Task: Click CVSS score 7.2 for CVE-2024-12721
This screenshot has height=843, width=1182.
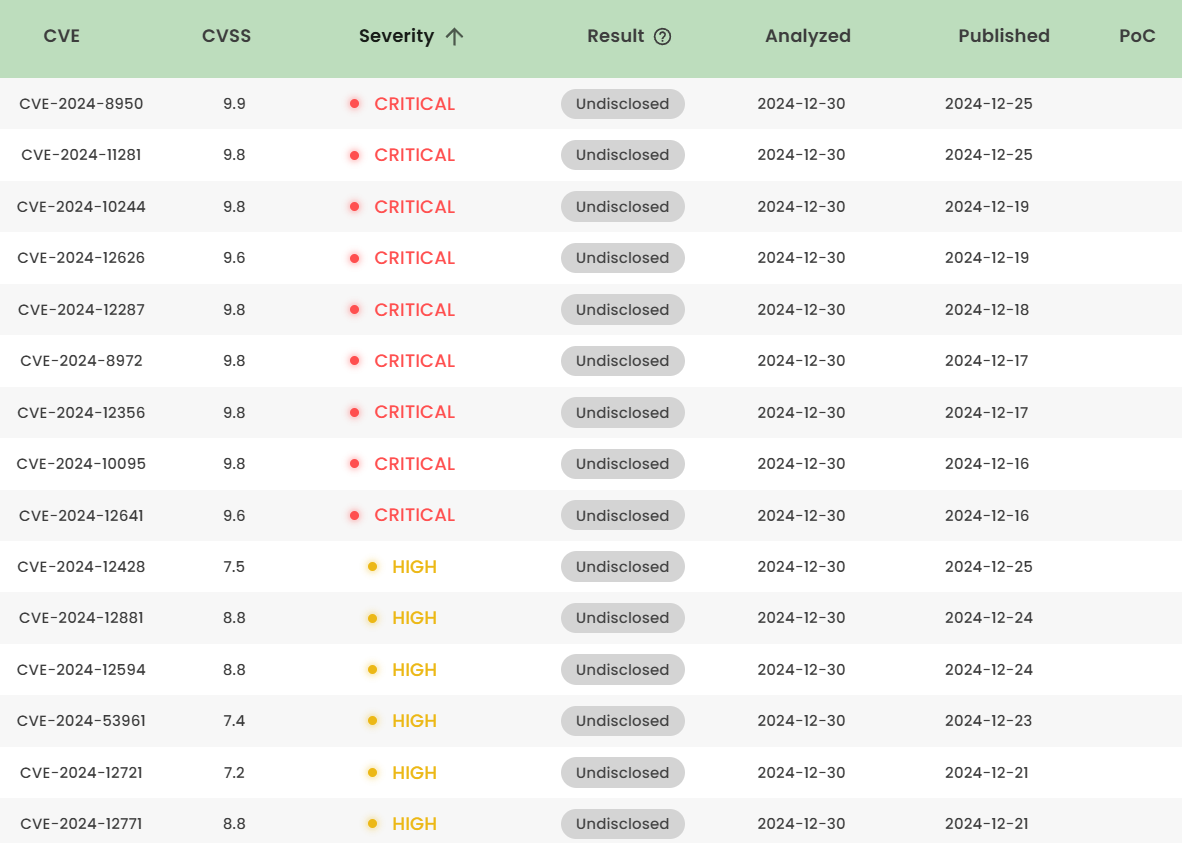Action: 234,773
